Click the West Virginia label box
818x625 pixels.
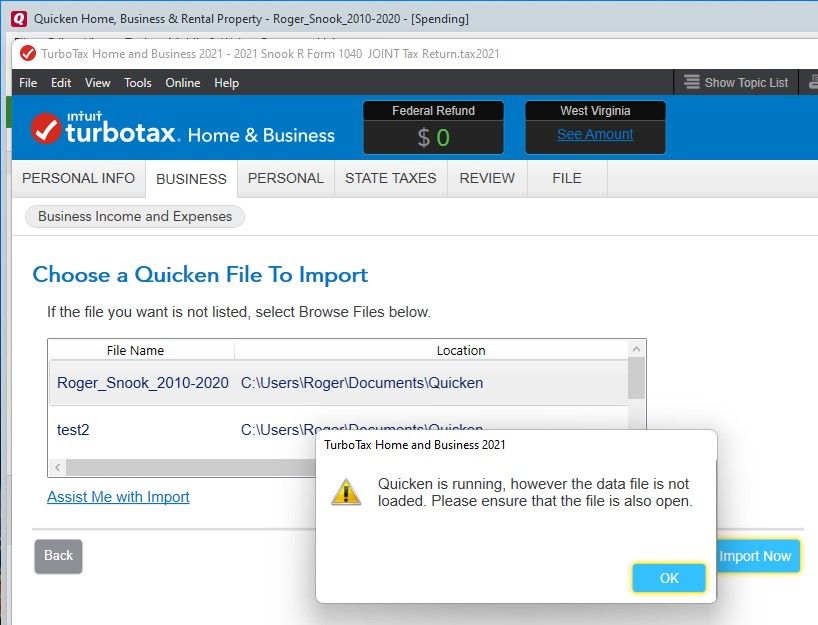coord(595,111)
